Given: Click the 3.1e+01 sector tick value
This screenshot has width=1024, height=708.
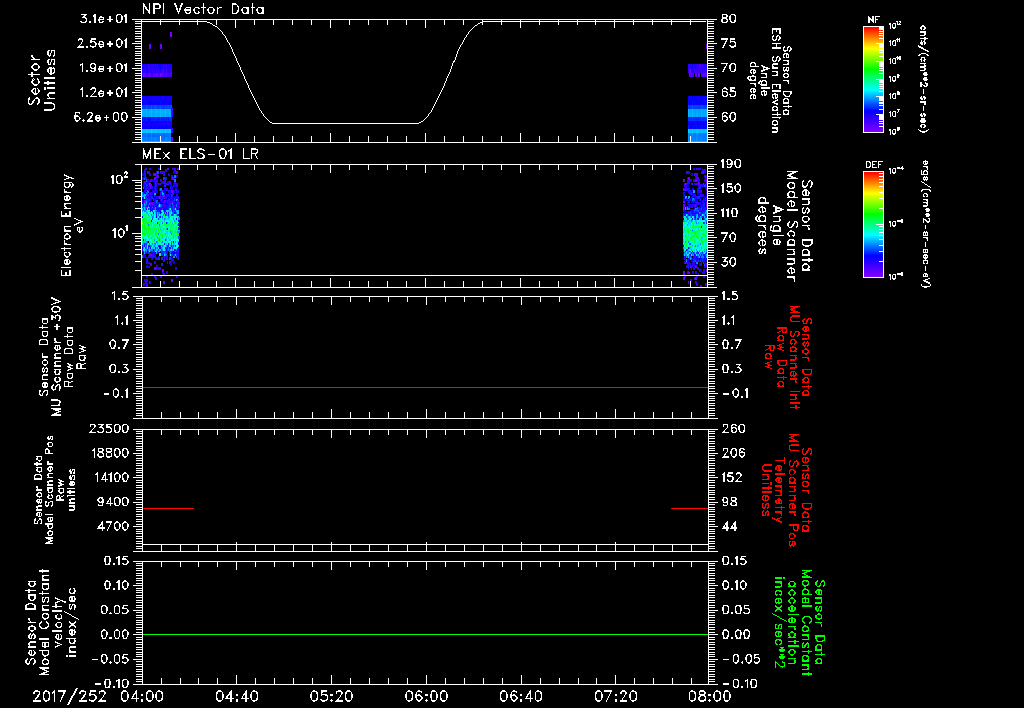Looking at the screenshot, I should pyautogui.click(x=104, y=19).
